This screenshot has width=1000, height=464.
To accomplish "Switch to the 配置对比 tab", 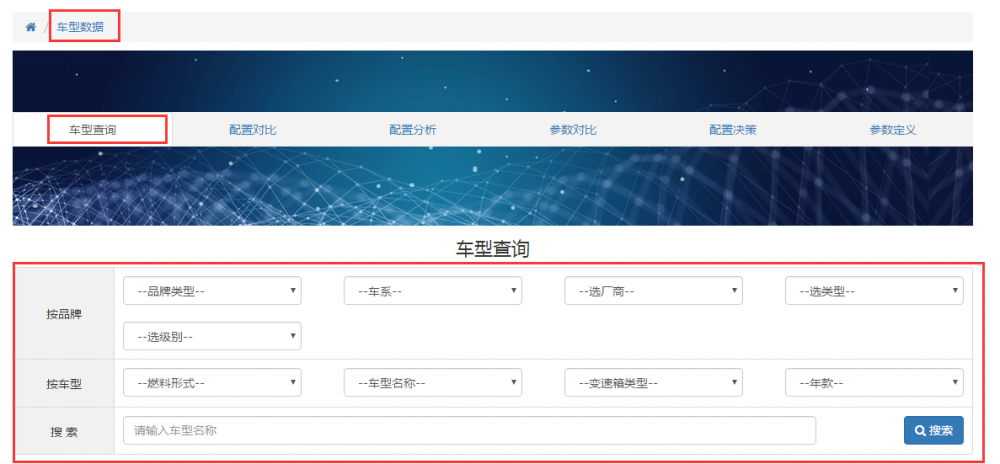I will 252,130.
